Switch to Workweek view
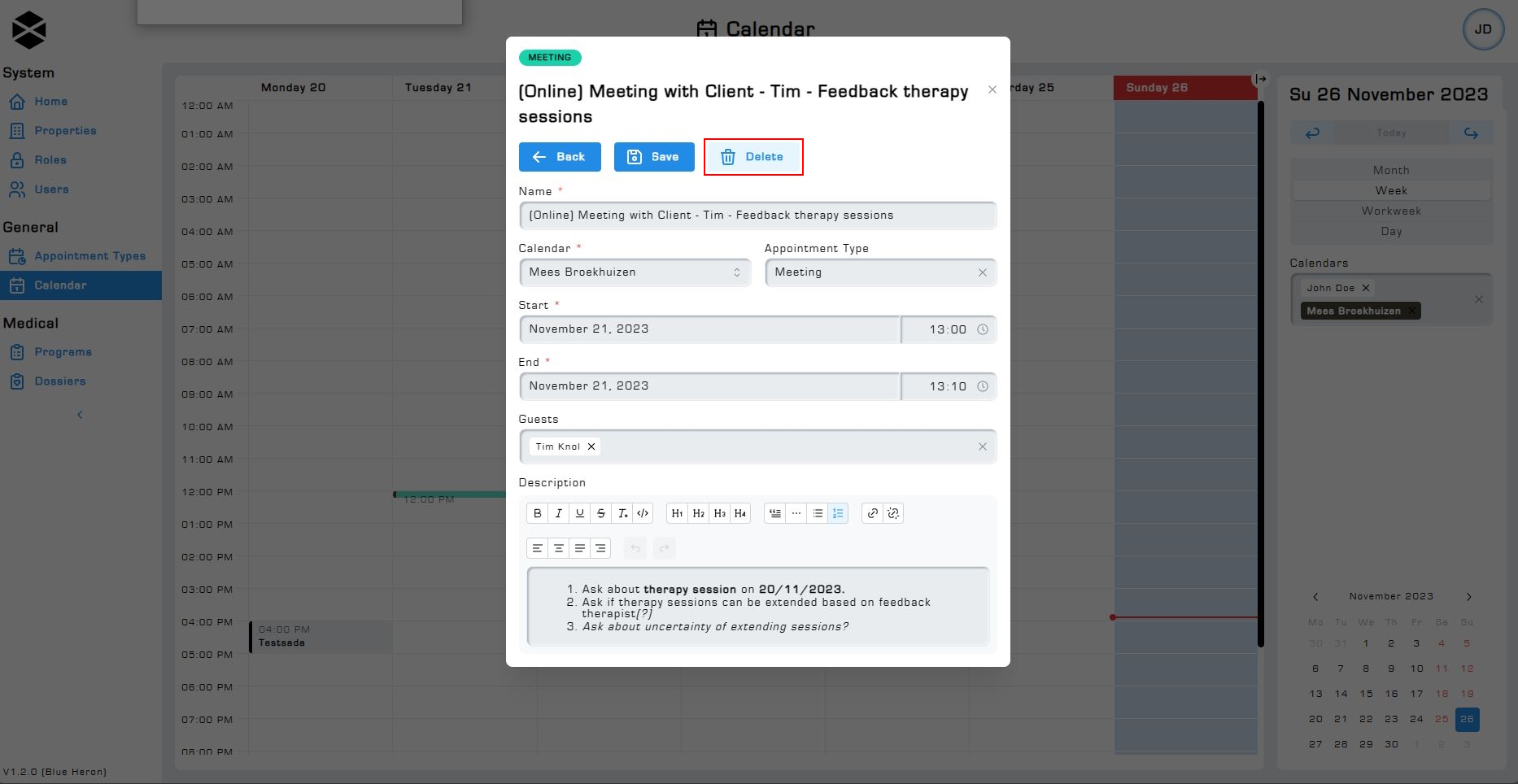The image size is (1518, 784). tap(1391, 211)
